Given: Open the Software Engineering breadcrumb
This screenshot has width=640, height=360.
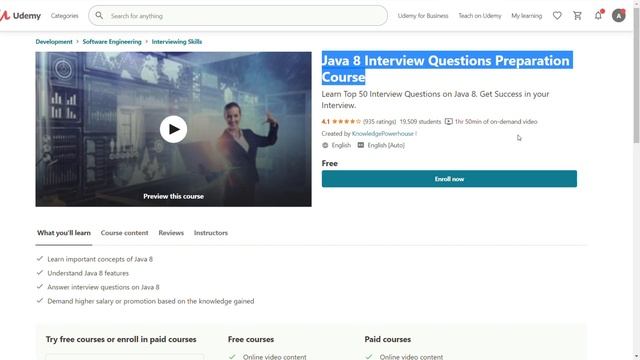Looking at the screenshot, I should click(112, 42).
